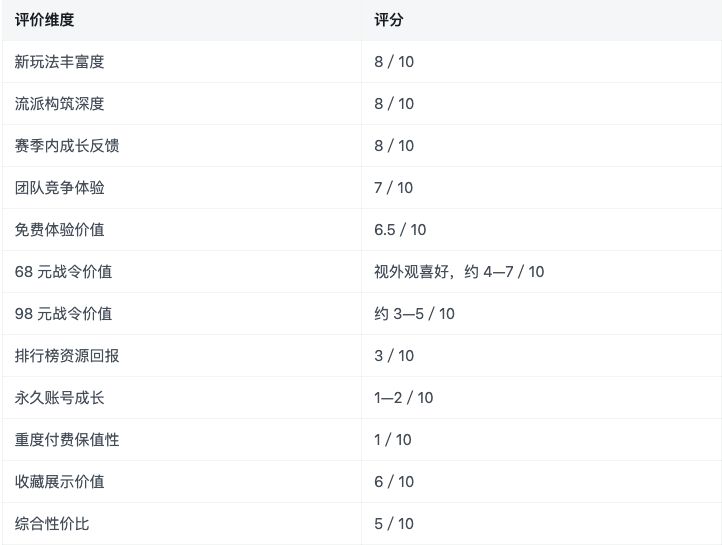Click the 赛季内成长反馈 row label

(x=67, y=145)
